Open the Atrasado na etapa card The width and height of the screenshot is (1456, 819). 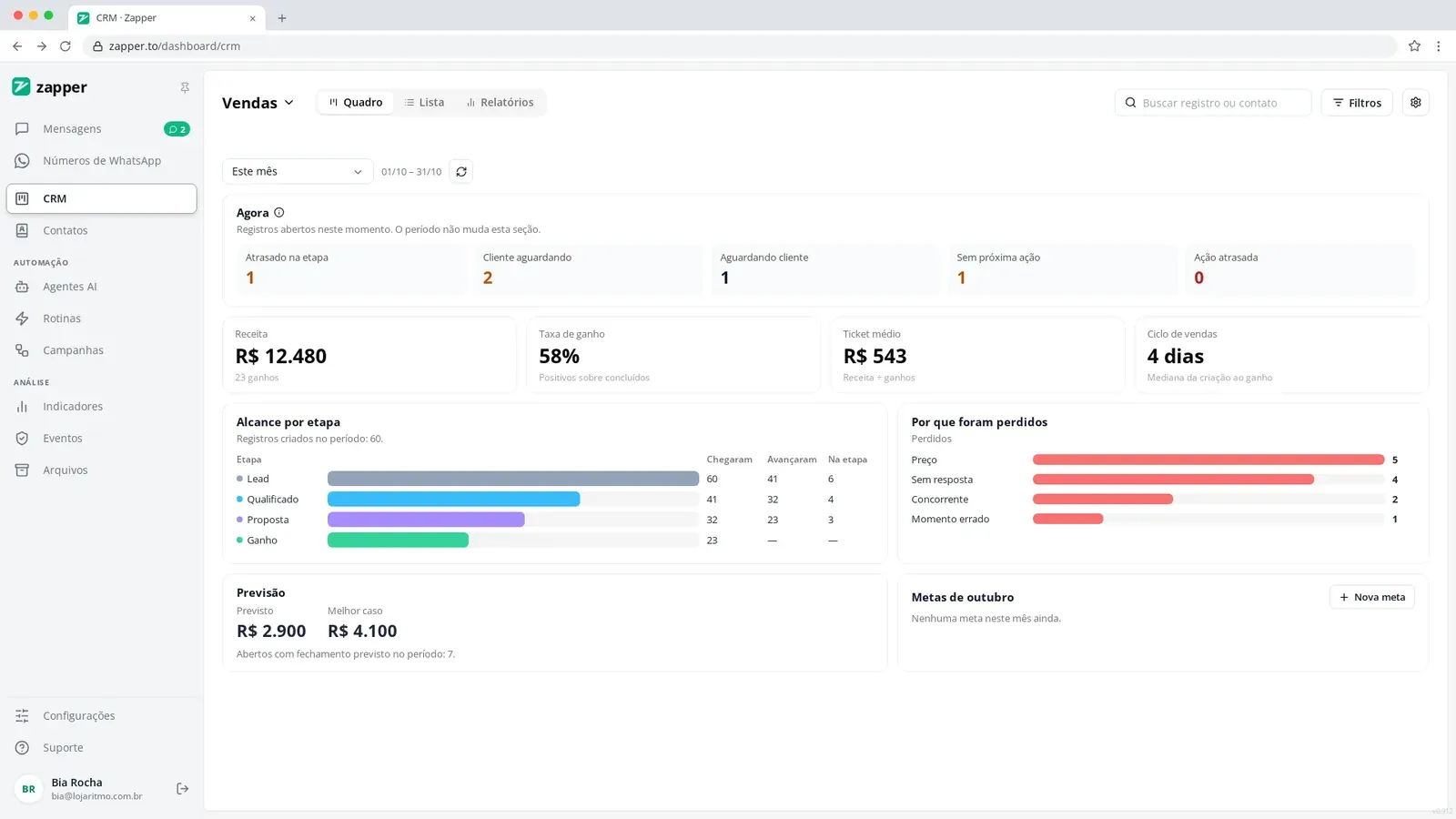350,268
